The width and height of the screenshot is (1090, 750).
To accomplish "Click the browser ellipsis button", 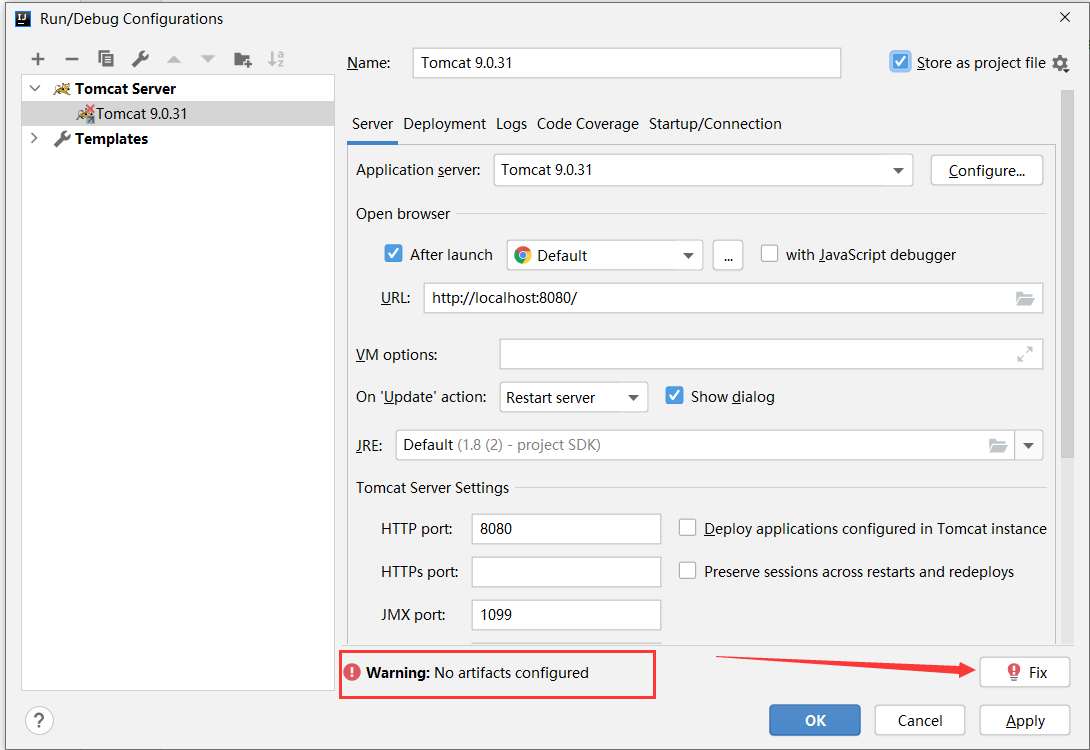I will 728,256.
